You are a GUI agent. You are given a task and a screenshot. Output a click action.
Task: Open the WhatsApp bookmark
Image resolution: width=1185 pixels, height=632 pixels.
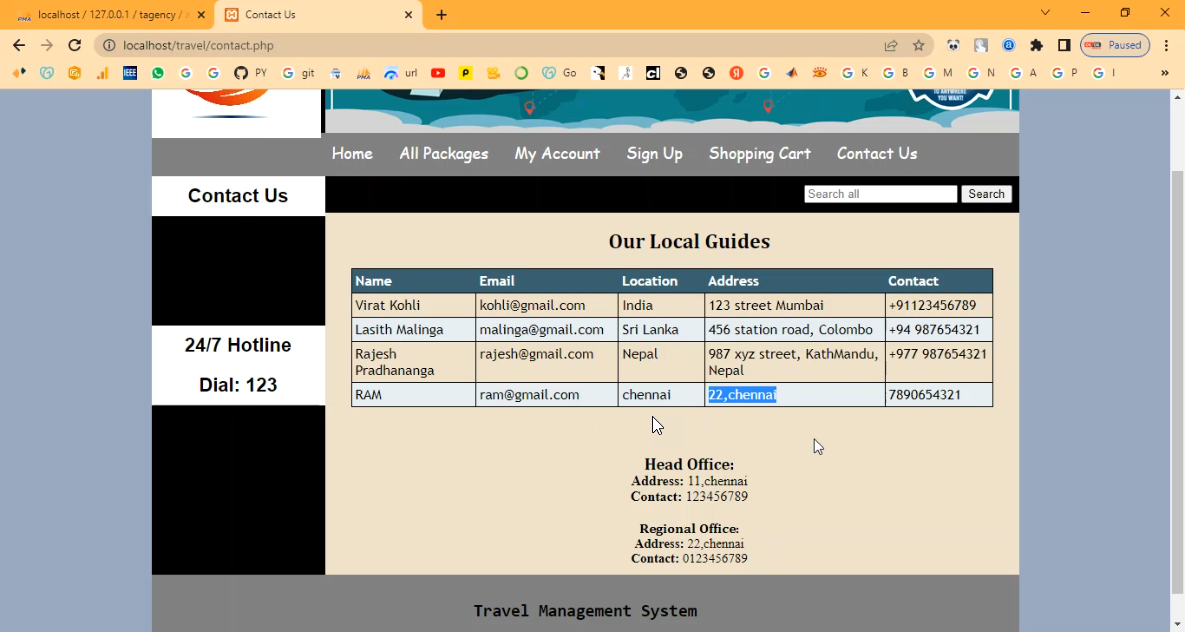click(158, 73)
